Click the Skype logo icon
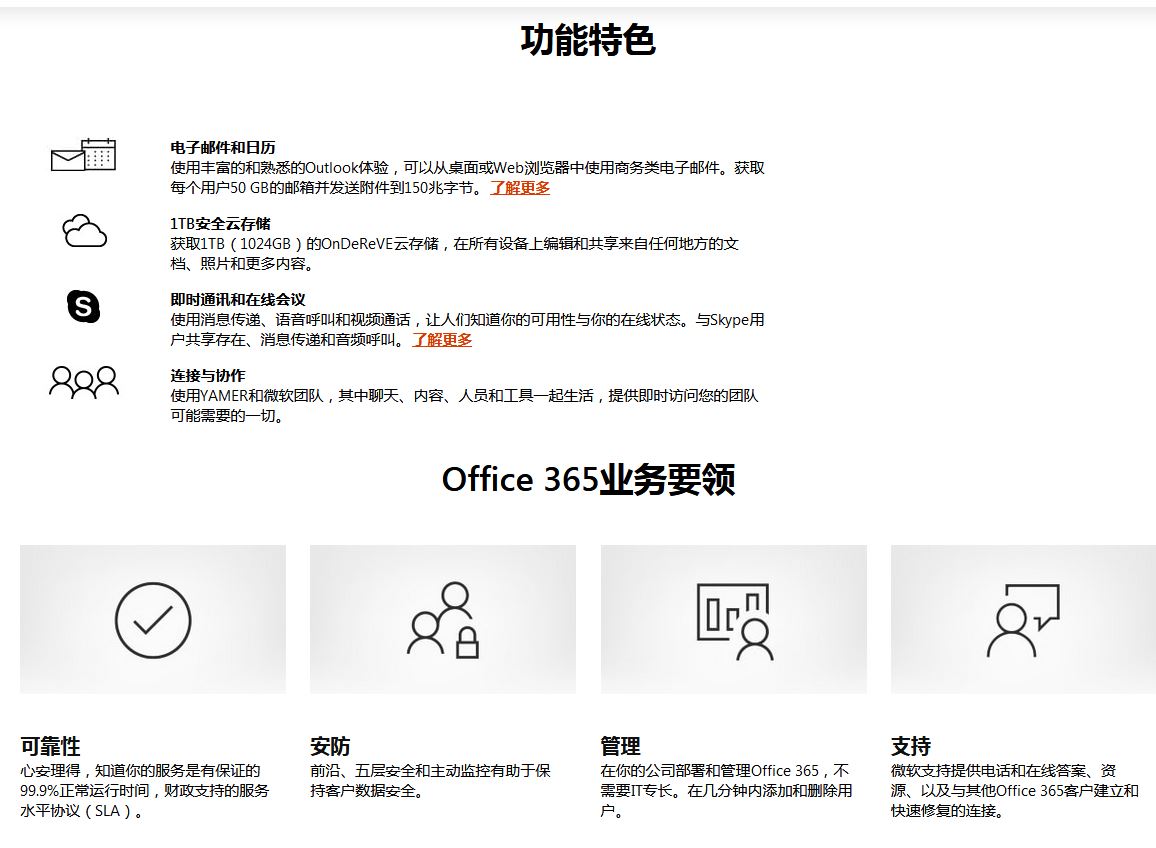The image size is (1156, 848). tap(83, 306)
